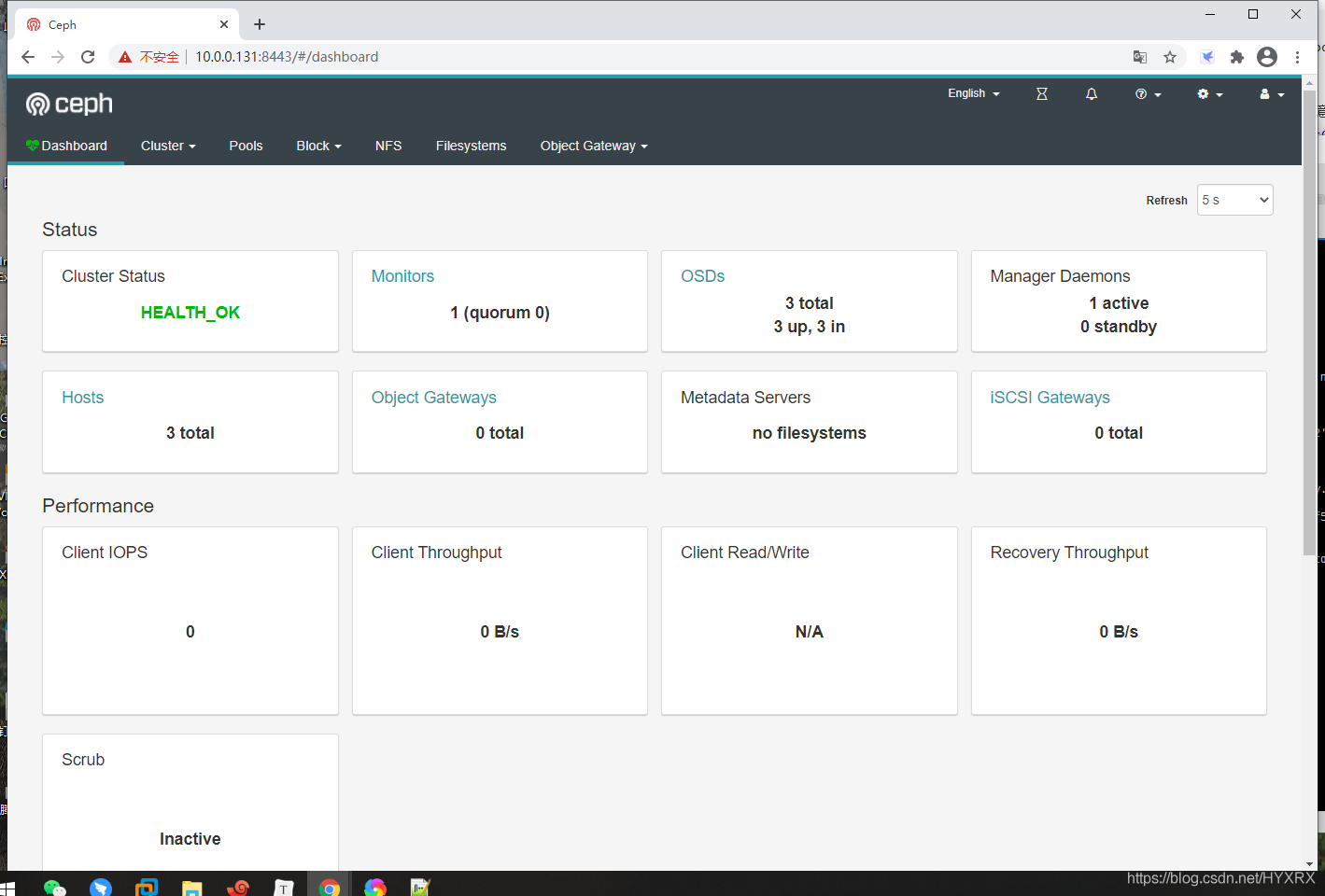Select the Dashboard tab
1325x896 pixels.
pos(66,146)
